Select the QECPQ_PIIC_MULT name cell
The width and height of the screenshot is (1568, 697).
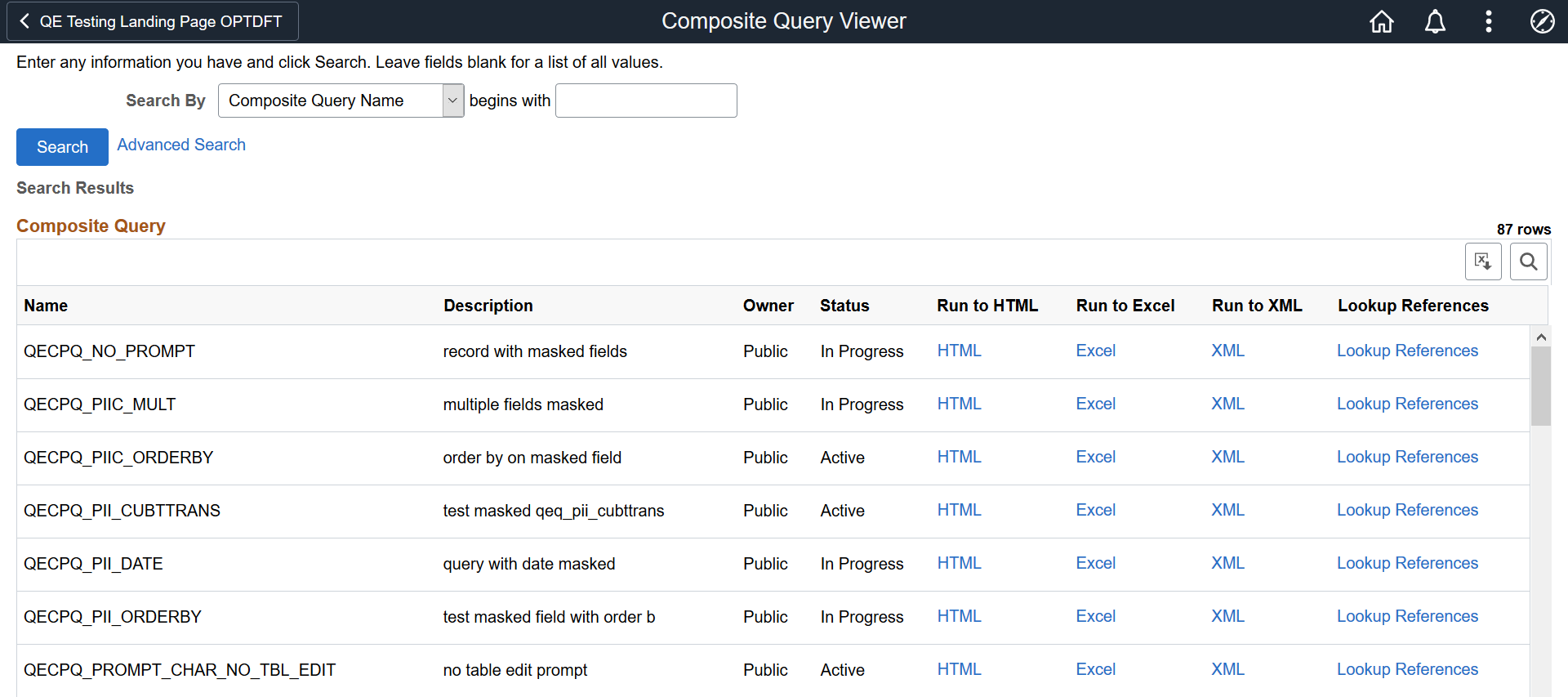pos(100,404)
